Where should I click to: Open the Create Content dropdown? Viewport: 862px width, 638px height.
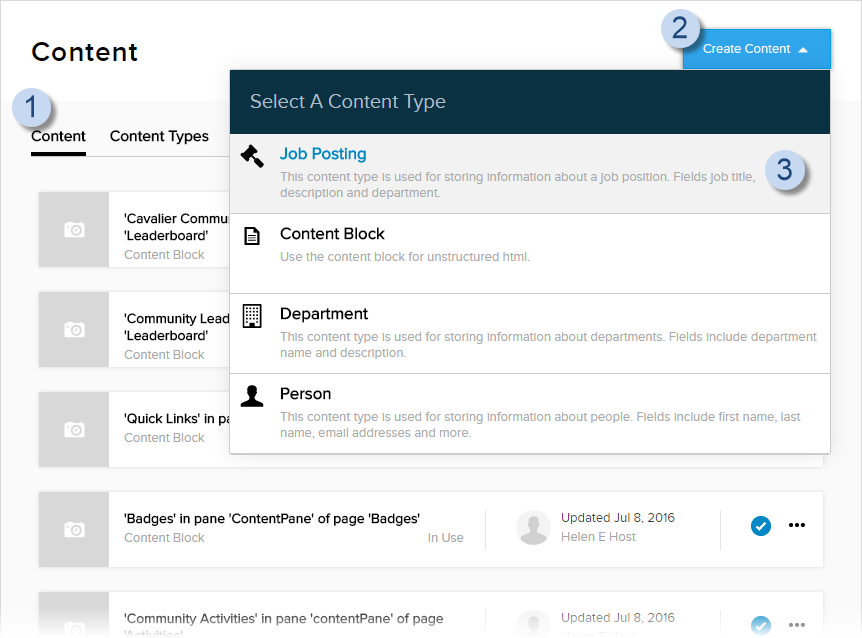[756, 49]
